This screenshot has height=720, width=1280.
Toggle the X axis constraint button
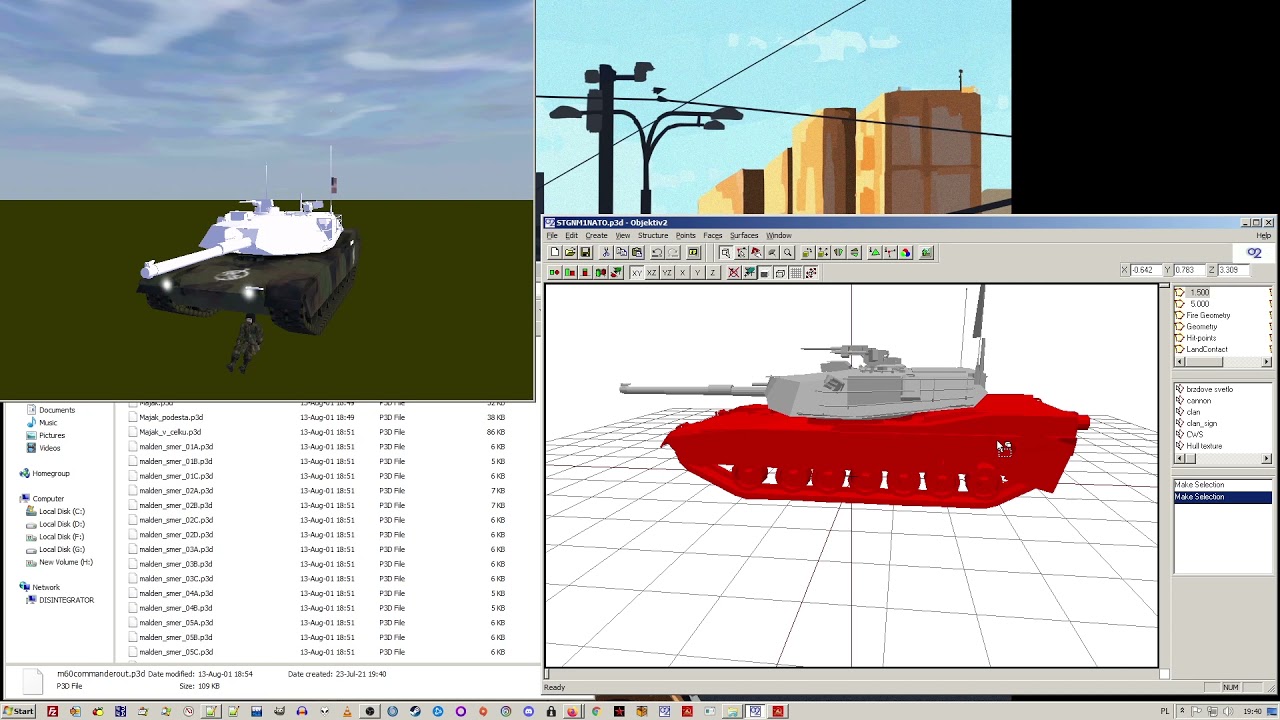coord(682,272)
